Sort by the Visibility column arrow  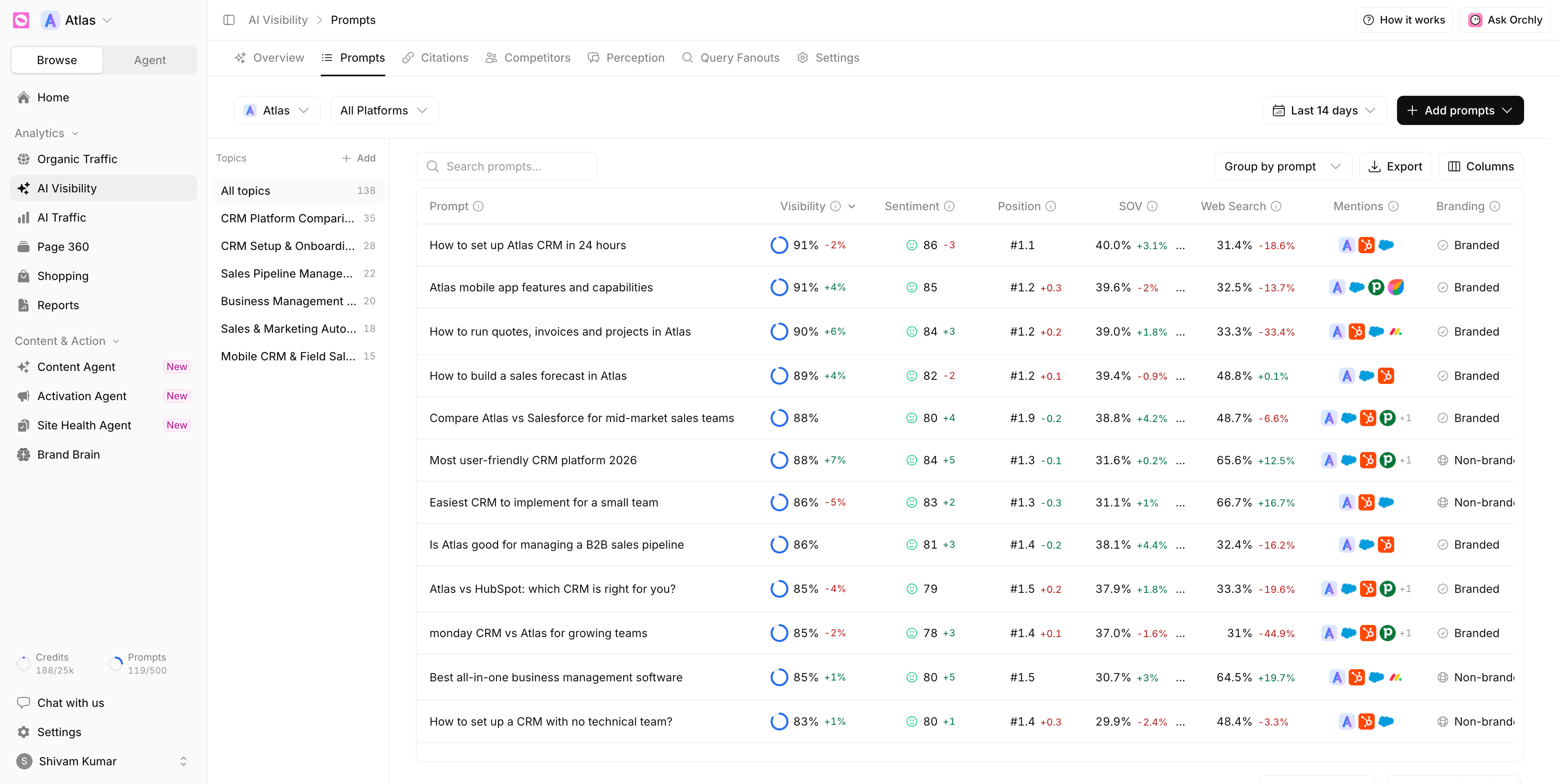[x=852, y=206]
